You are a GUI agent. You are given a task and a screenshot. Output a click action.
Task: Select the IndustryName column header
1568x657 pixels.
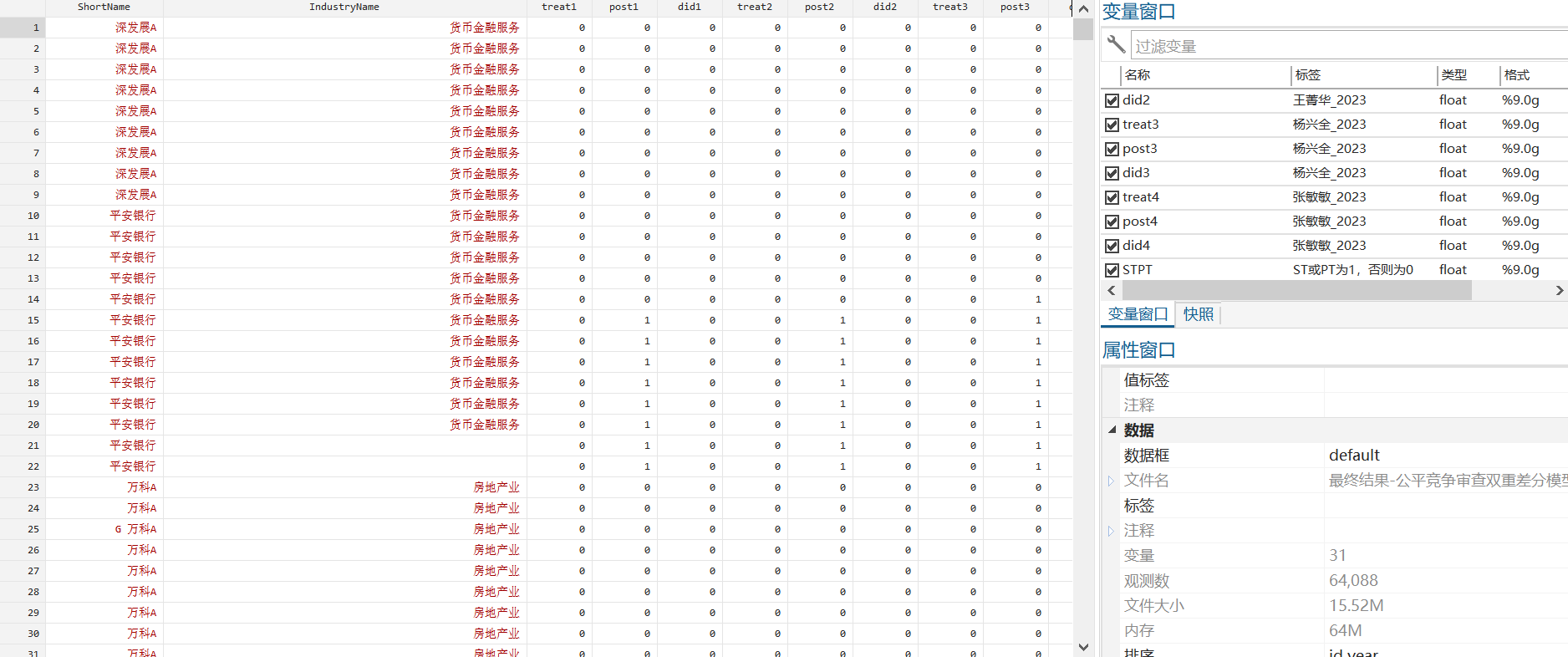click(x=344, y=7)
